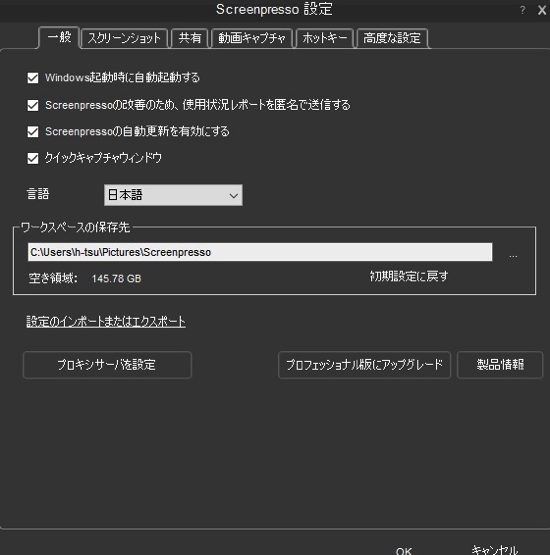This screenshot has height=555, width=550.
Task: Click 初期設定に戻す to reset path
Action: tap(409, 276)
